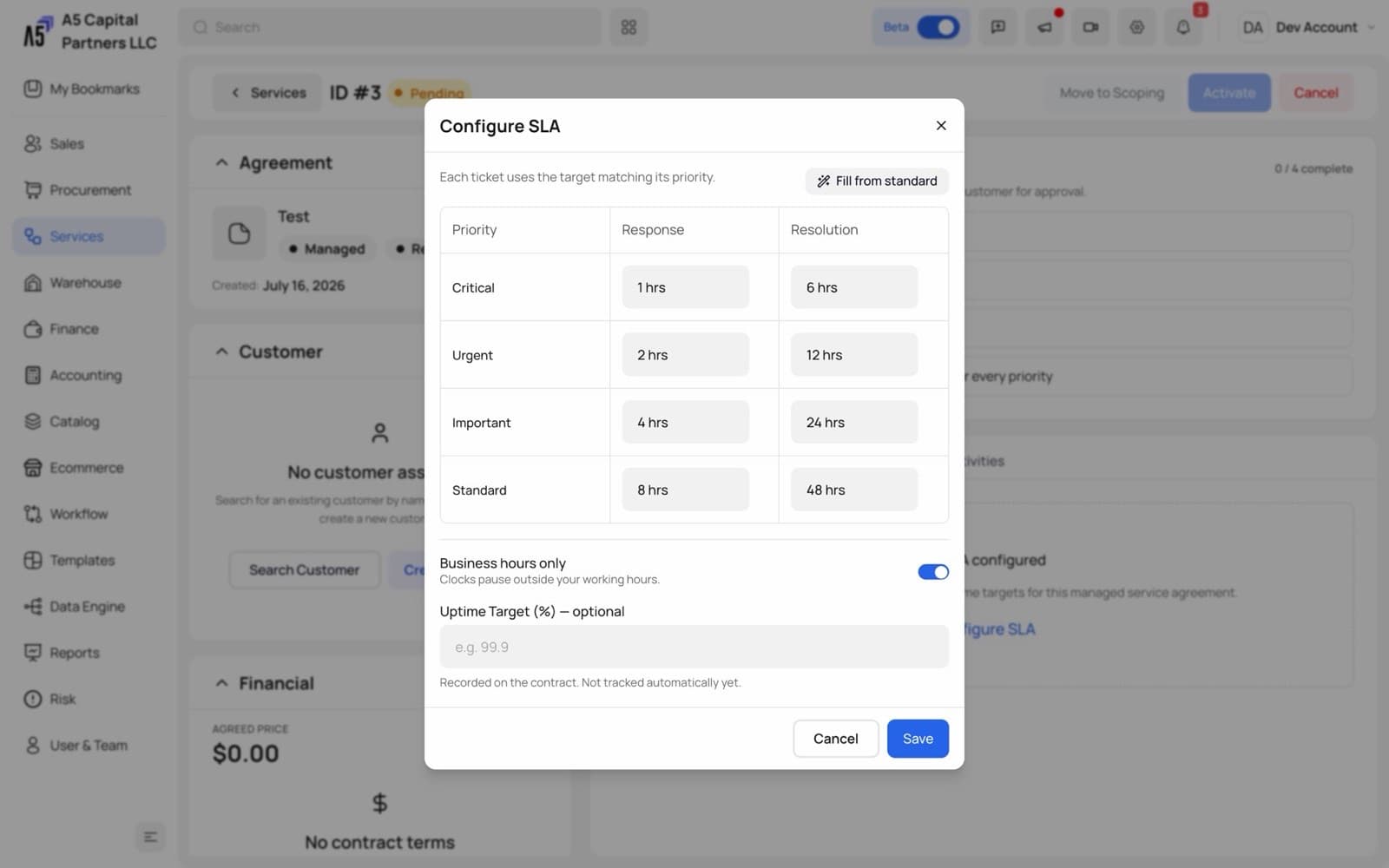Viewport: 1389px width, 868px height.
Task: Edit Urgent response 2 hrs field
Action: tap(685, 355)
